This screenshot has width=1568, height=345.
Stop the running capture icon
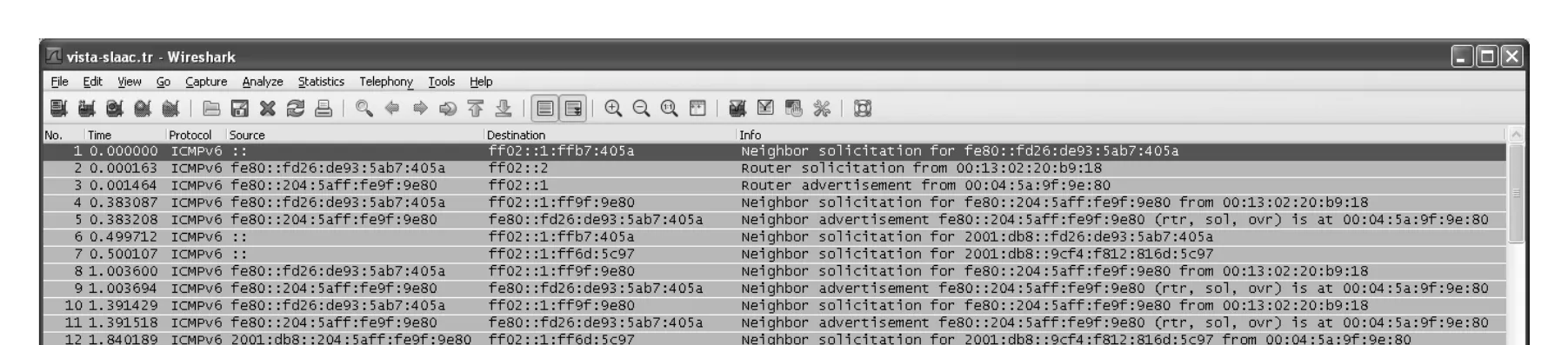tap(142, 109)
